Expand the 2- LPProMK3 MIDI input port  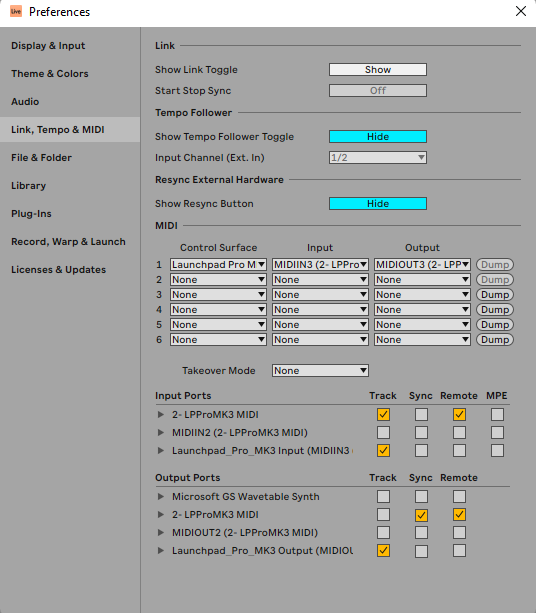[160, 414]
